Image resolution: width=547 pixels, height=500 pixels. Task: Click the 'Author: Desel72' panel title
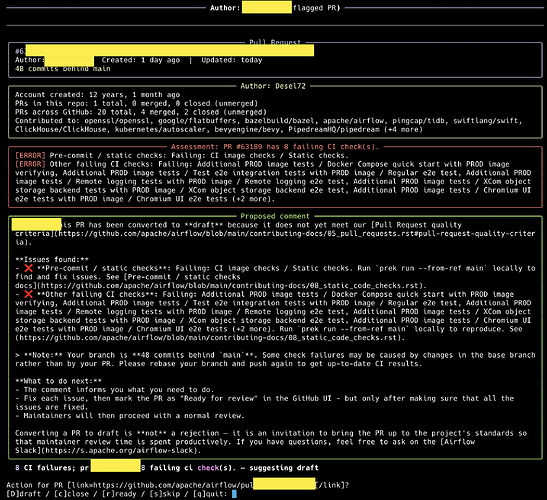(273, 86)
